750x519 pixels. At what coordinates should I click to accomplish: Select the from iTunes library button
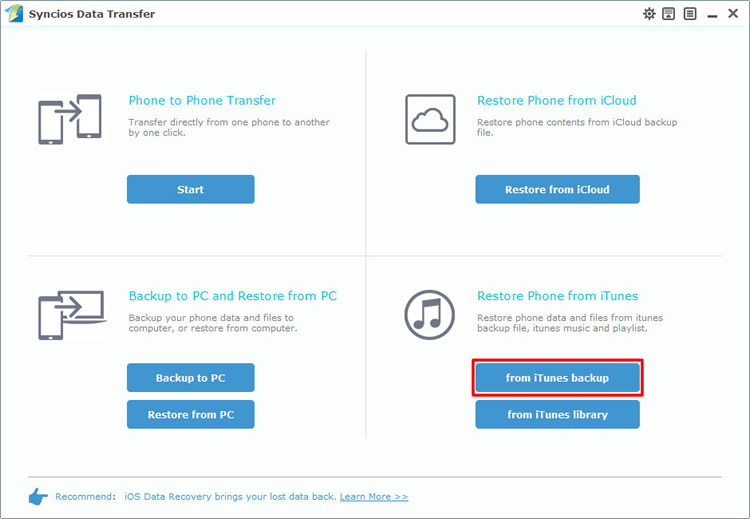point(557,414)
